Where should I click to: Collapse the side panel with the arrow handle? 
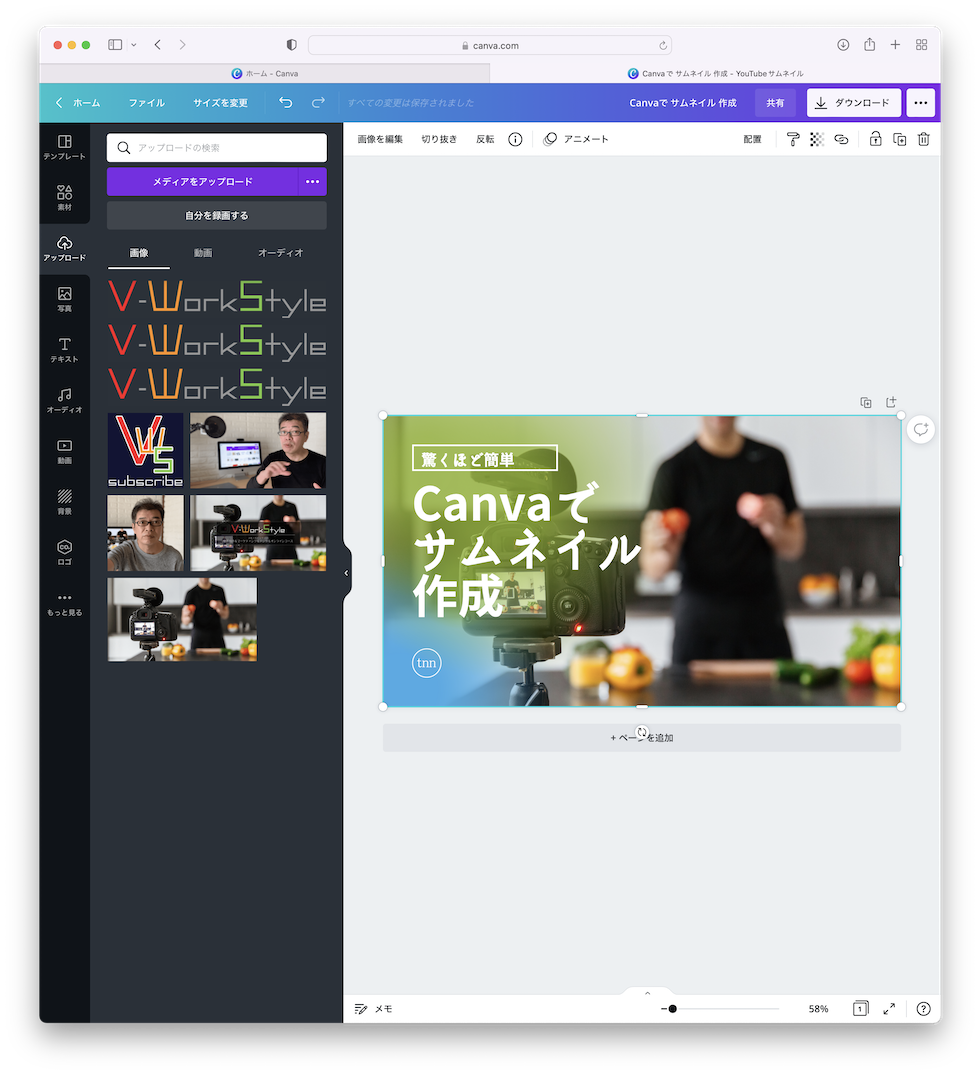click(x=346, y=573)
